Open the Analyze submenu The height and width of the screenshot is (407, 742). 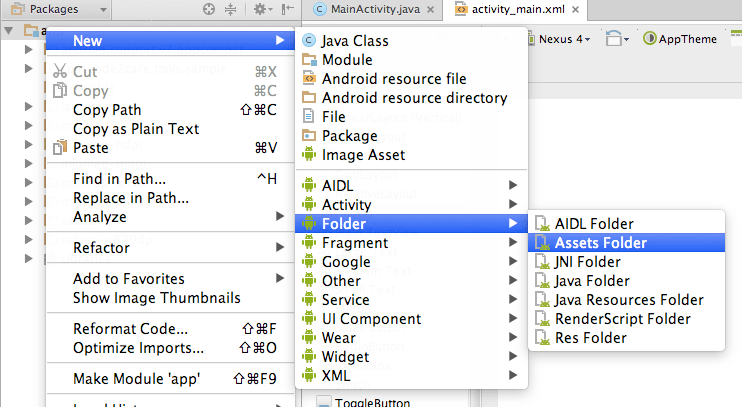(170, 217)
